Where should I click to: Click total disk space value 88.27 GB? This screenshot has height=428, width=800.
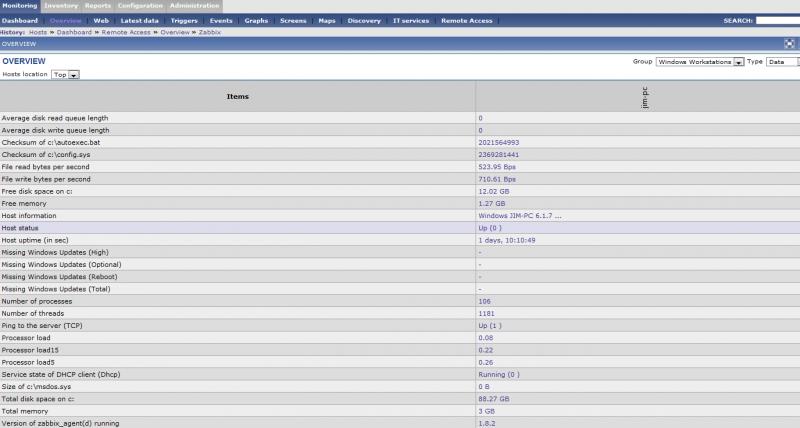click(x=493, y=399)
